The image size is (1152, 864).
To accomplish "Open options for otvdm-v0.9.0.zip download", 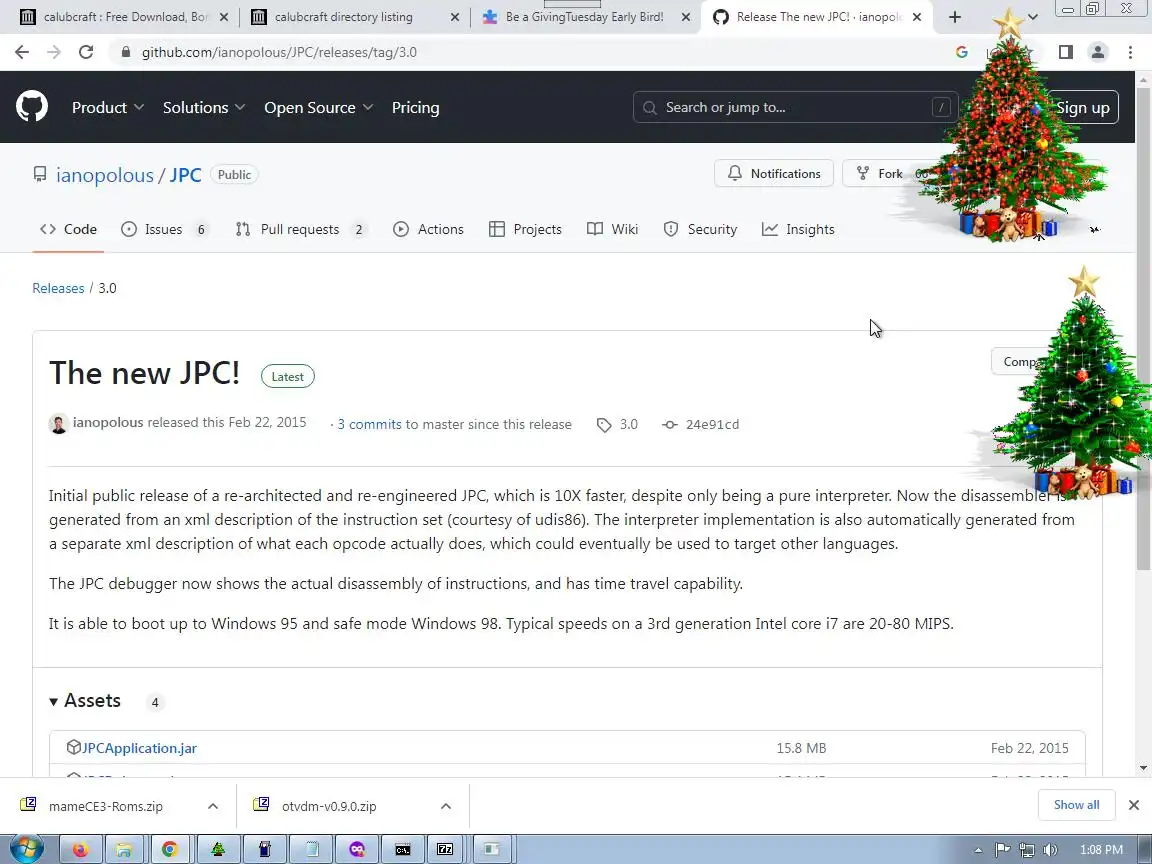I will (446, 806).
